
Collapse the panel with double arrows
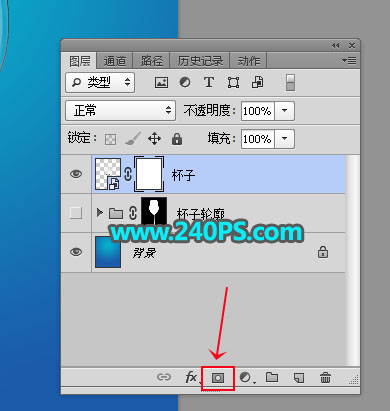(335, 46)
